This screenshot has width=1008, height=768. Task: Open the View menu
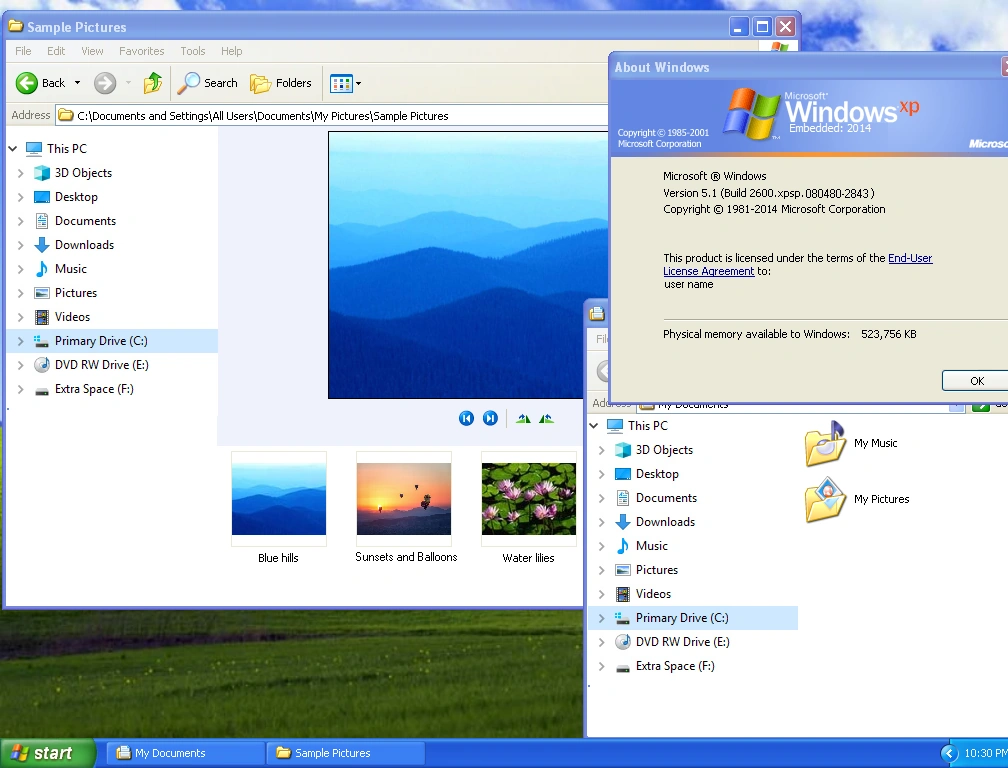tap(92, 51)
